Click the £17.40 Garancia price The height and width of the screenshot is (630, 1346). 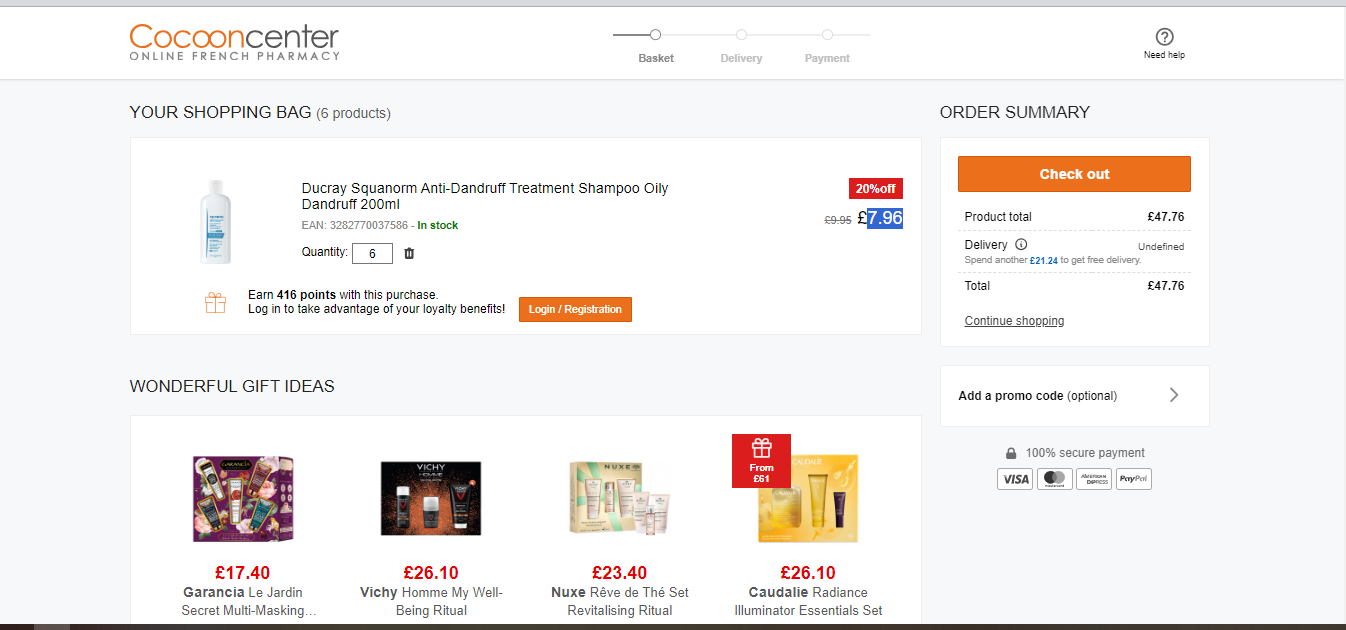[x=242, y=573]
